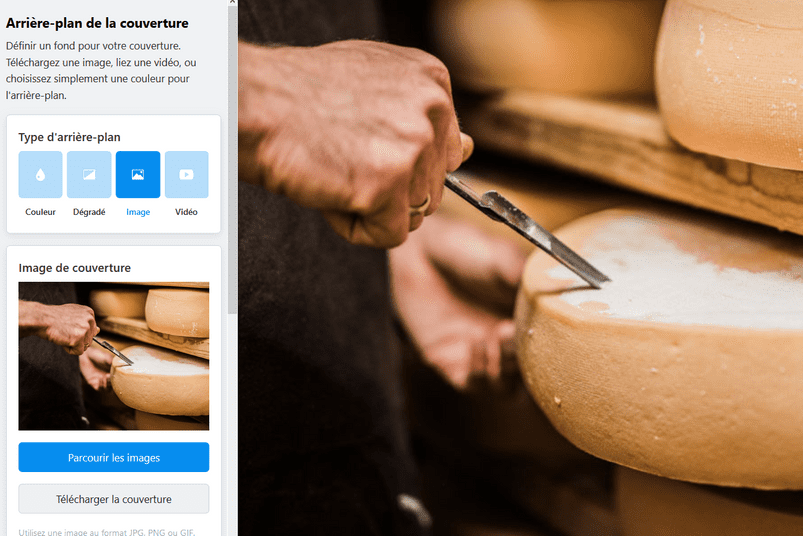The height and width of the screenshot is (536, 803).
Task: Select the Couleur droplet background tile
Action: 40,175
